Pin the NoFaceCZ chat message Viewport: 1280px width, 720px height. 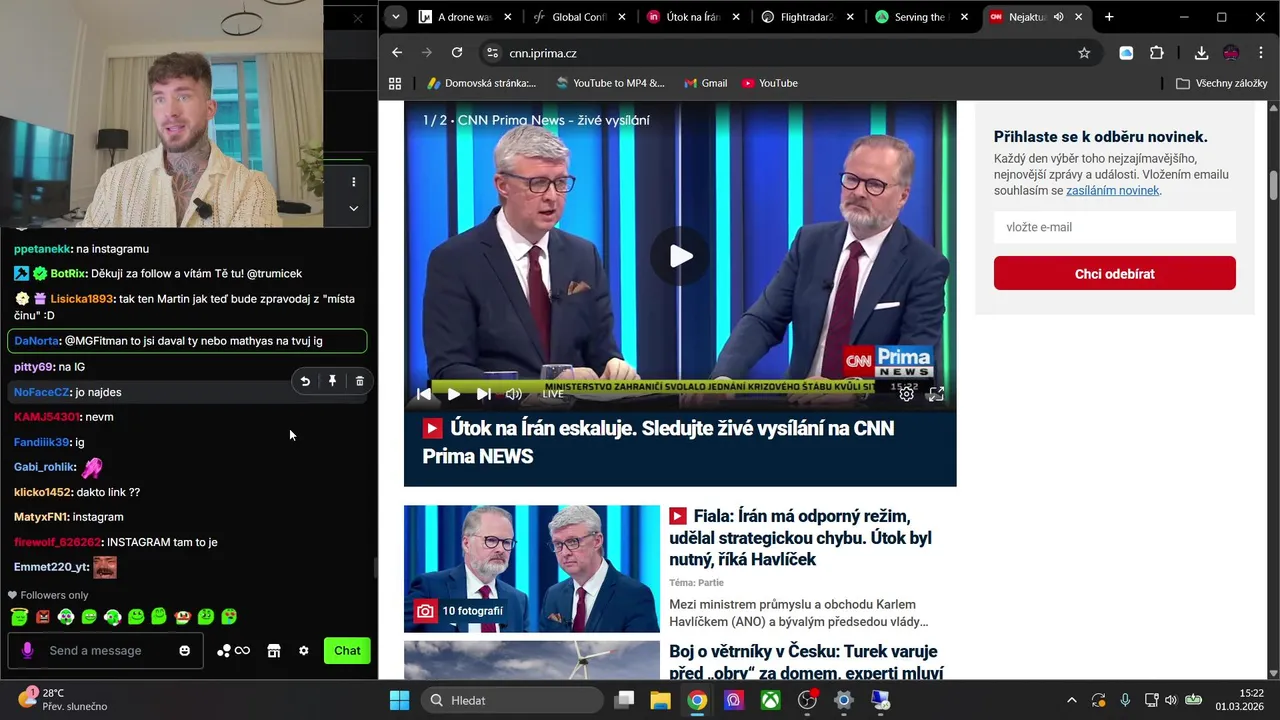(332, 381)
